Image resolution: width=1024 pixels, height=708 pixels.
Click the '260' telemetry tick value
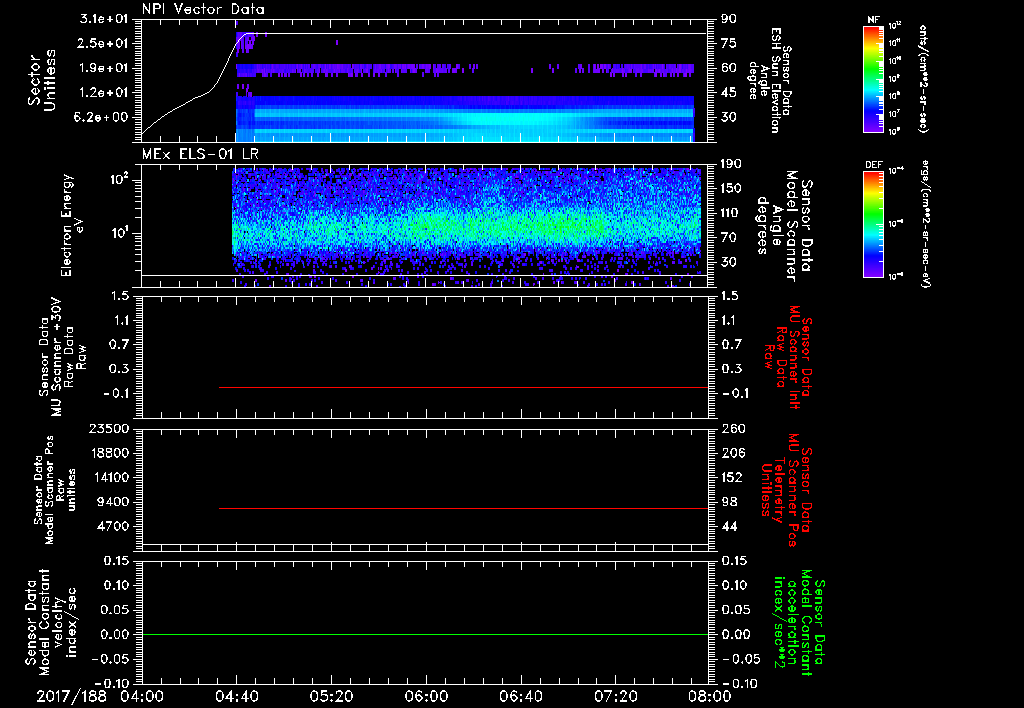click(x=733, y=428)
